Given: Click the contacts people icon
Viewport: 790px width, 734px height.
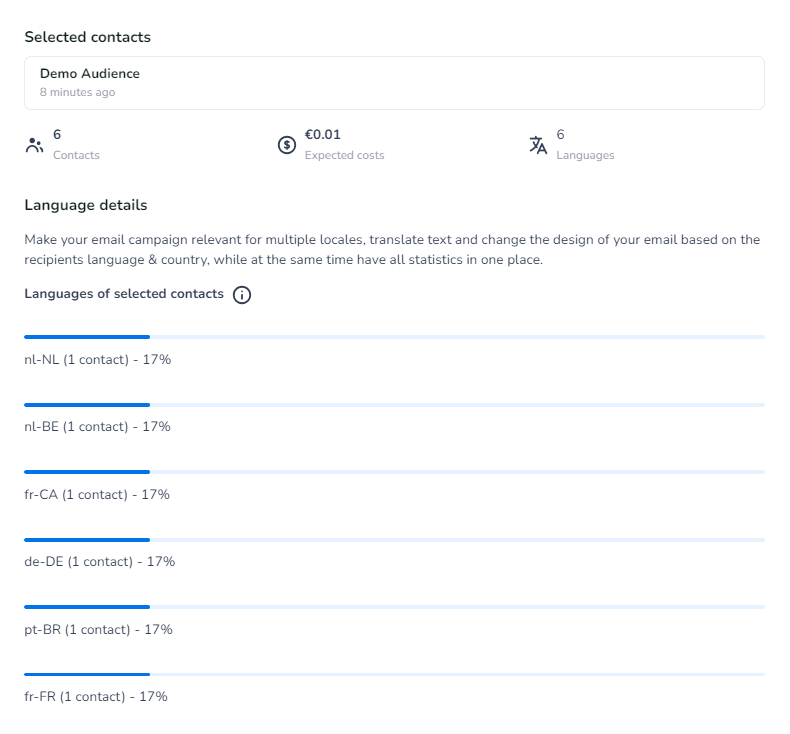Looking at the screenshot, I should tap(34, 145).
